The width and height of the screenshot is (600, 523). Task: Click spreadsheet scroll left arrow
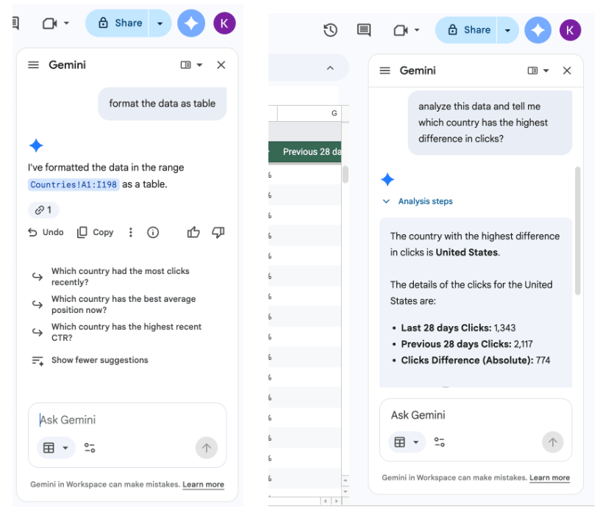click(x=326, y=501)
